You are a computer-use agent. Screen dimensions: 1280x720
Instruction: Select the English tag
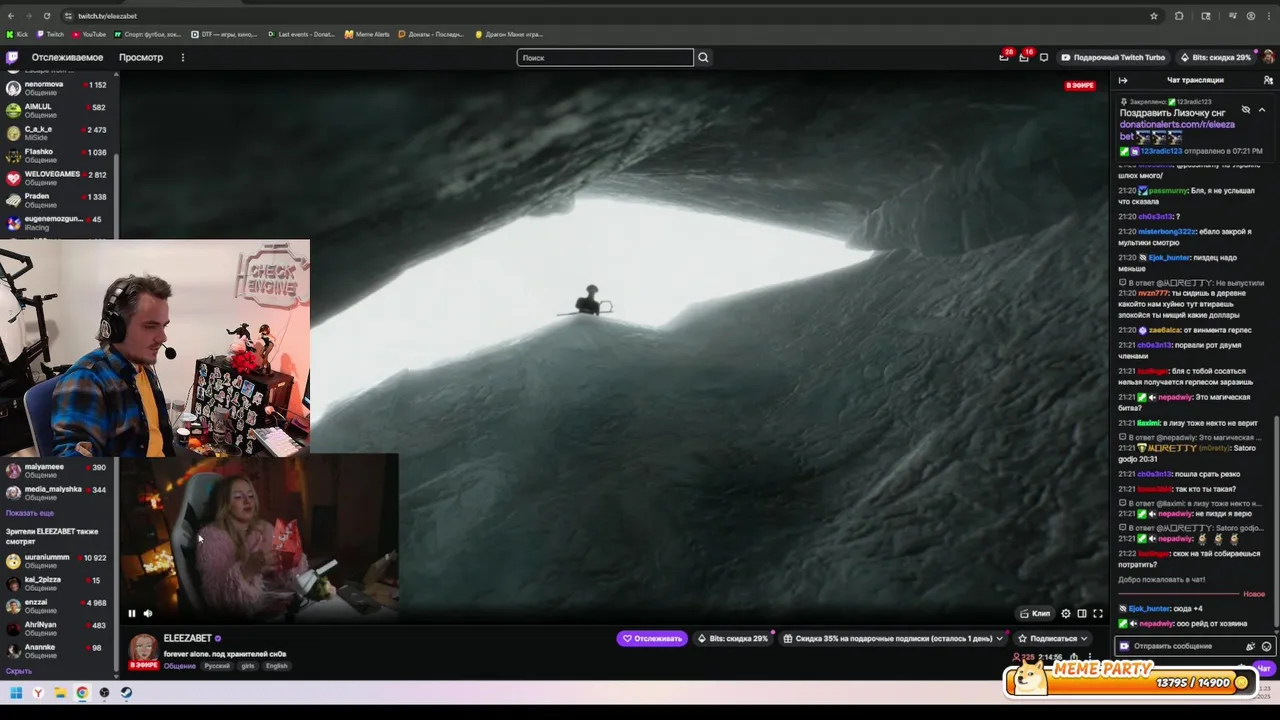point(277,666)
